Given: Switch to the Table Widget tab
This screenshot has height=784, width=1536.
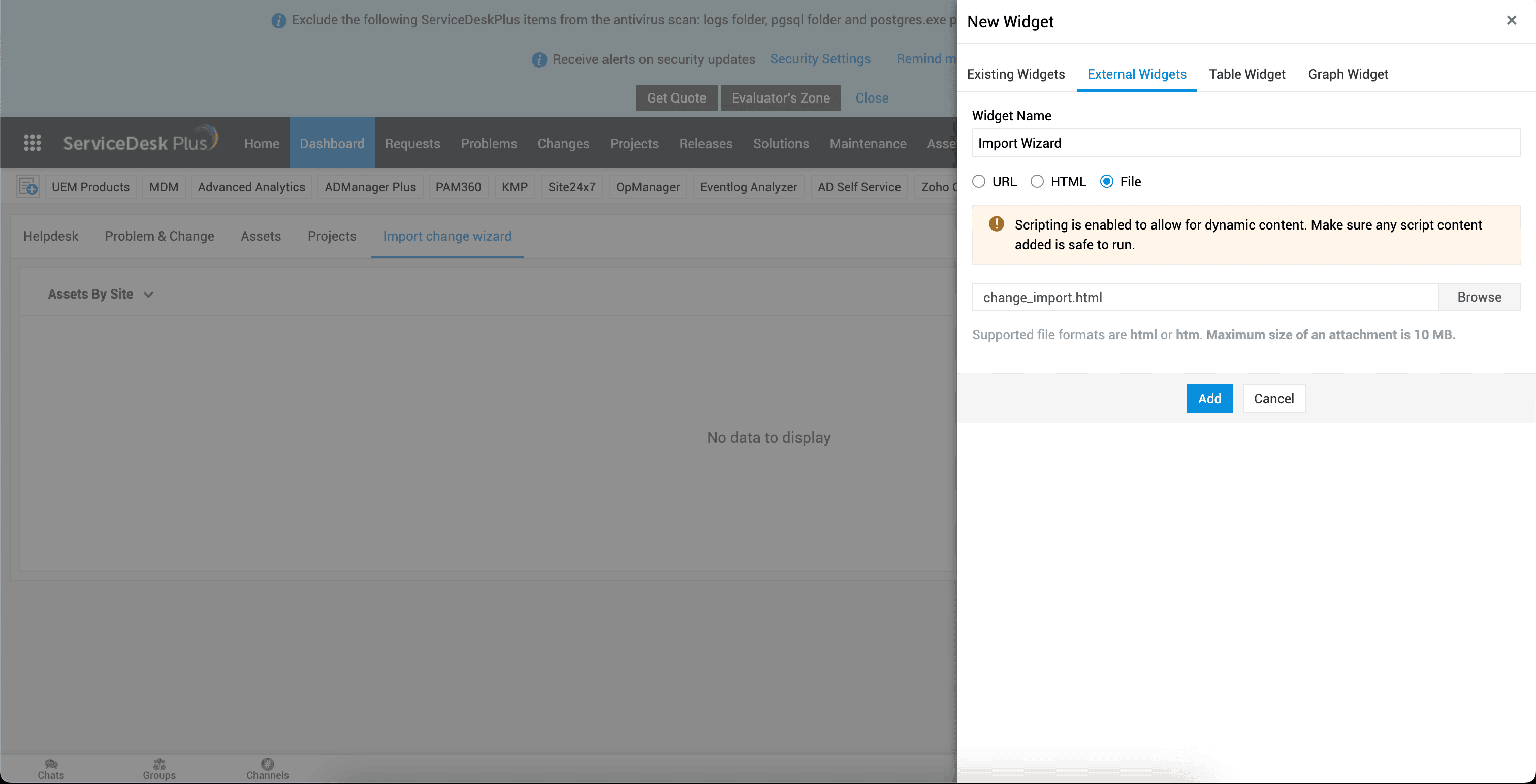Looking at the screenshot, I should click(1247, 74).
